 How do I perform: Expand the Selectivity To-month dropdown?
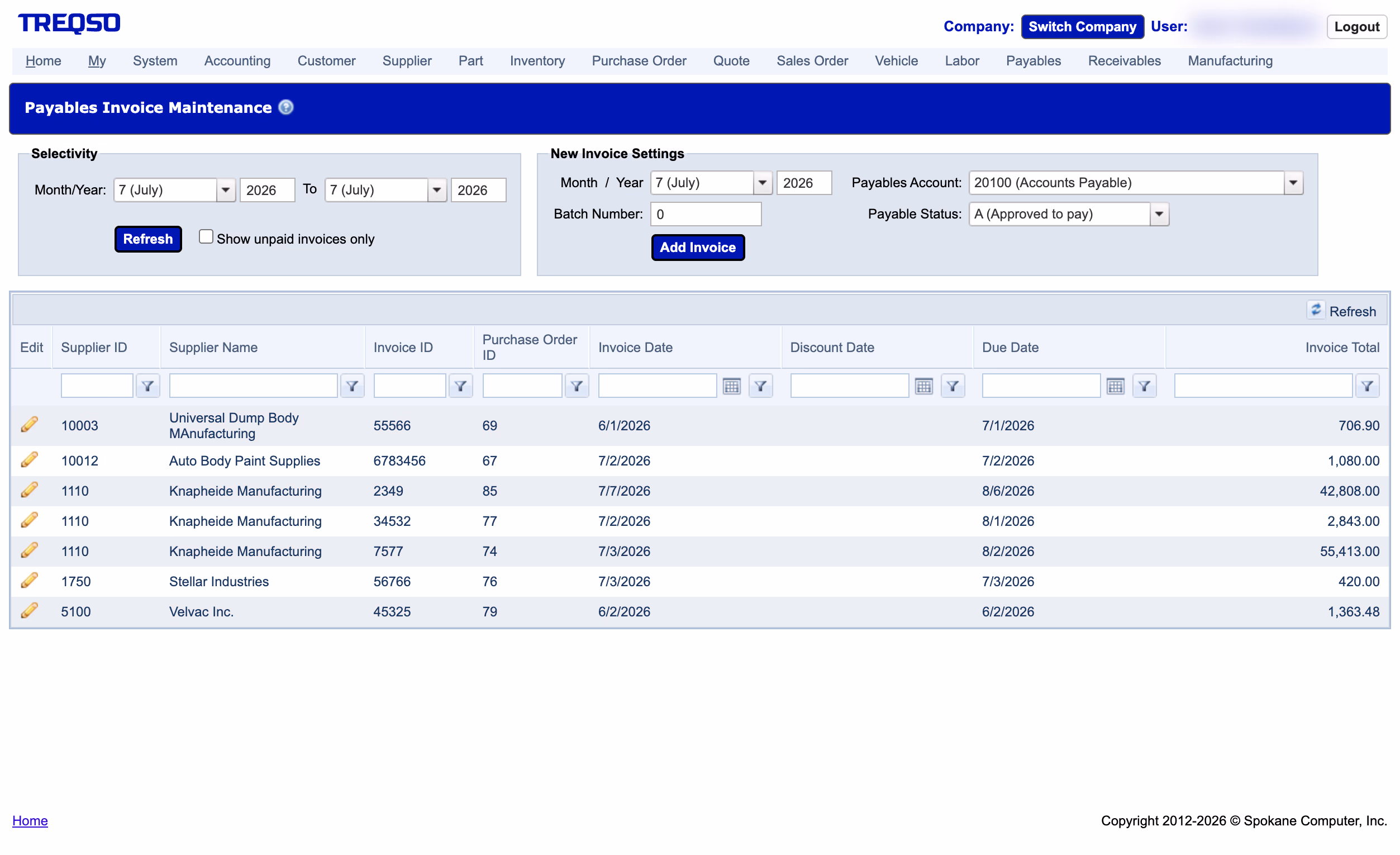pyautogui.click(x=437, y=190)
